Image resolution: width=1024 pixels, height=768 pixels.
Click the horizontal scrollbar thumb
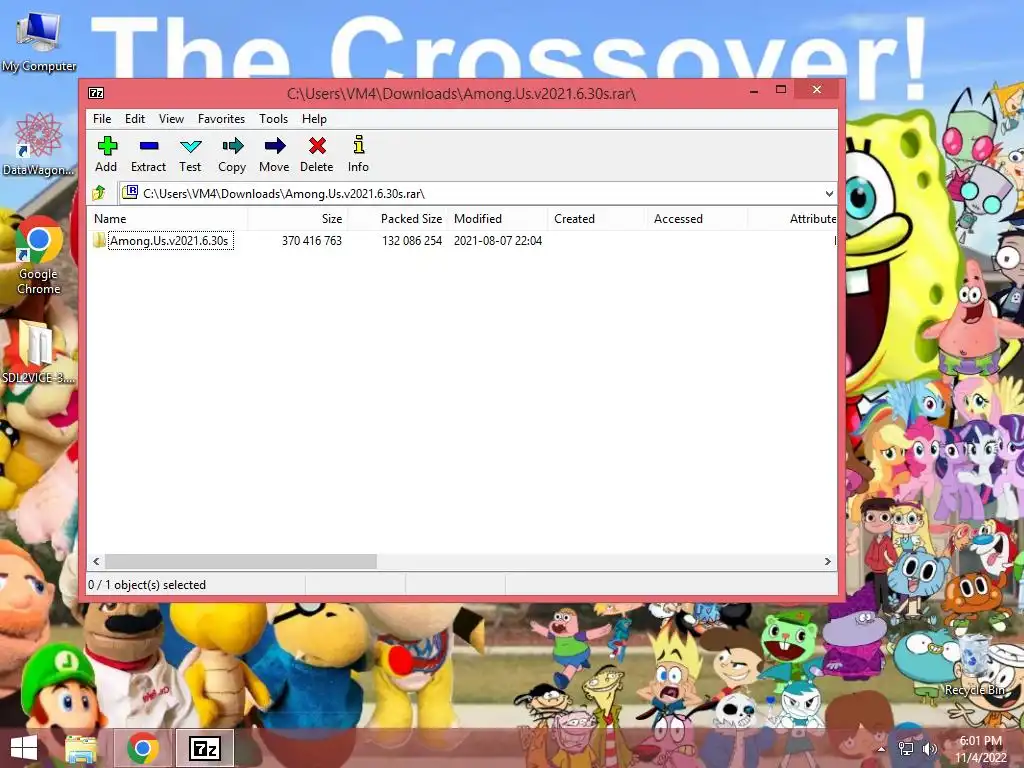[x=241, y=562]
